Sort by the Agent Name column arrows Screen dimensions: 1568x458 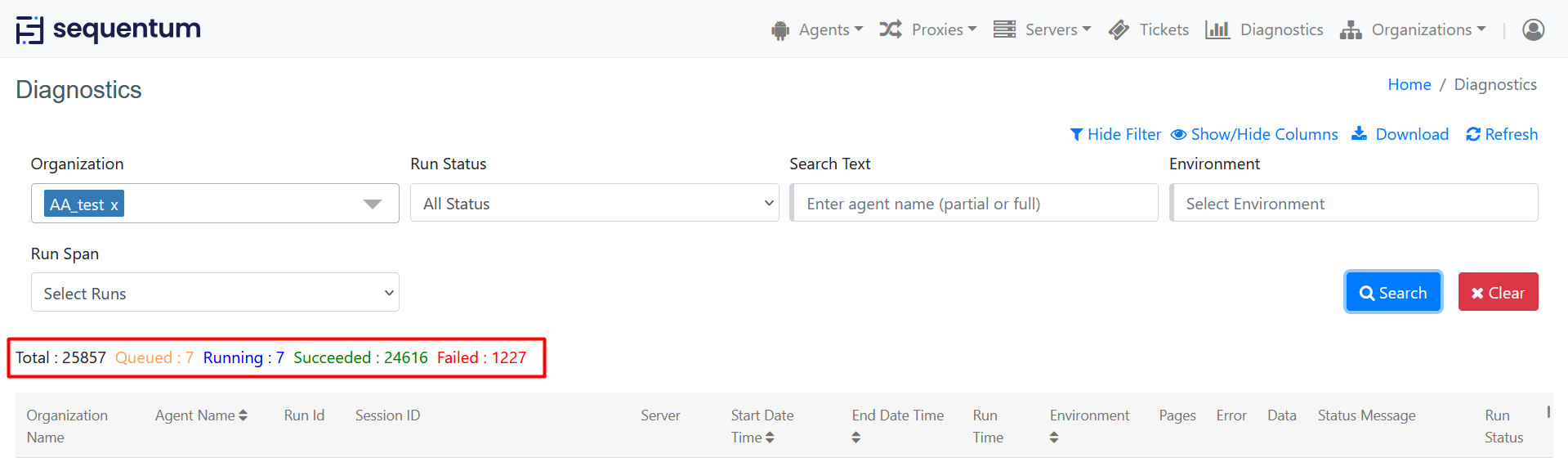[x=243, y=415]
